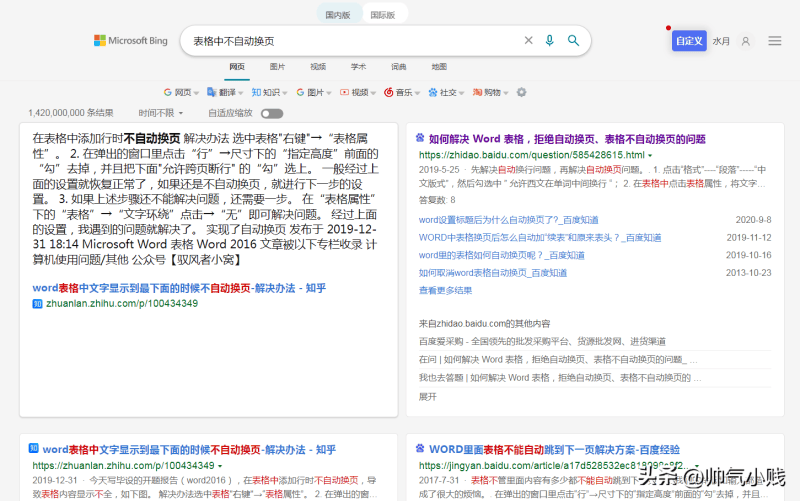Open zhuanlan.zhihu.com/p/100434349 URL in featured card
The image size is (800, 501).
122,303
